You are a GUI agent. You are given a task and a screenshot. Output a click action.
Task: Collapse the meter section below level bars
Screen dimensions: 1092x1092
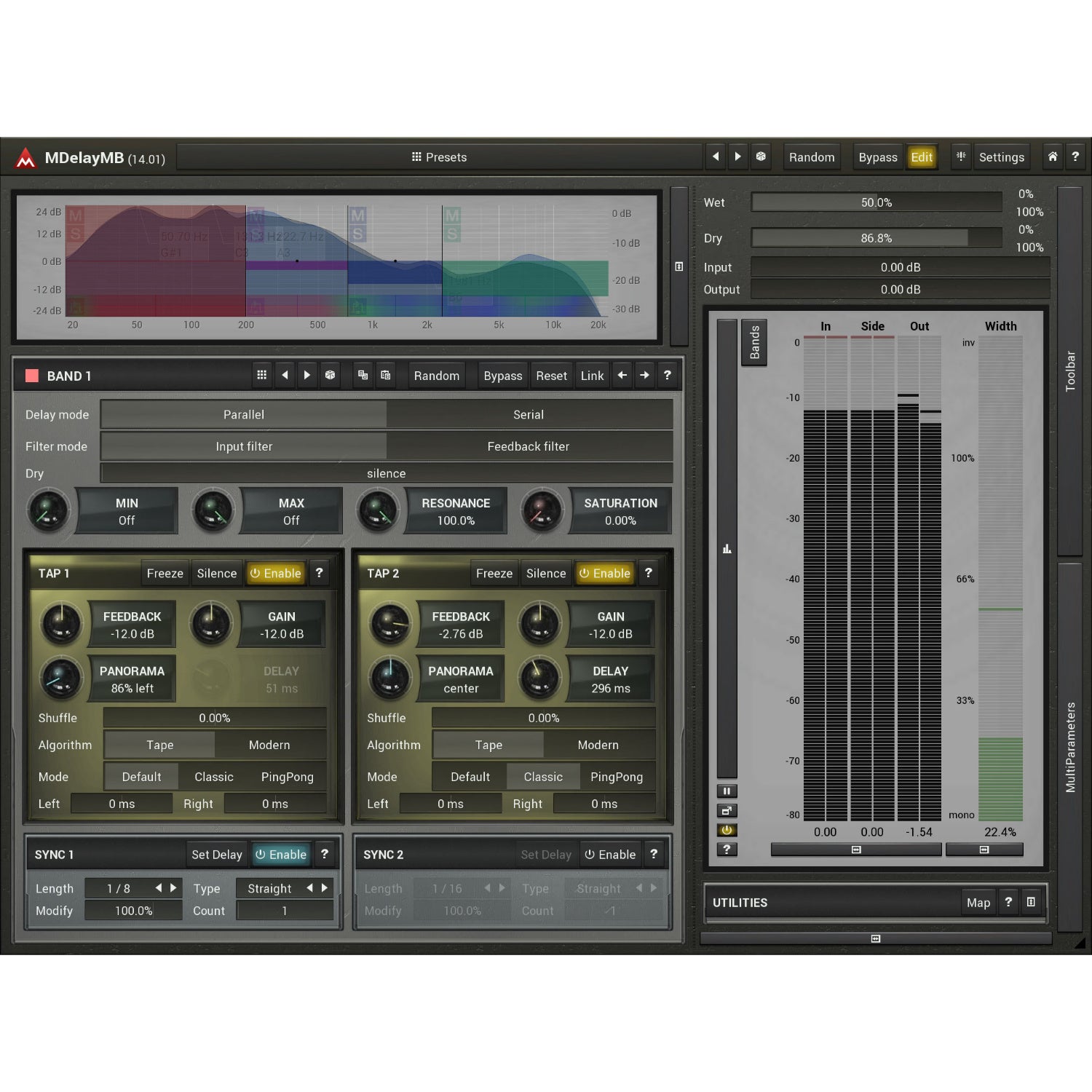point(856,850)
